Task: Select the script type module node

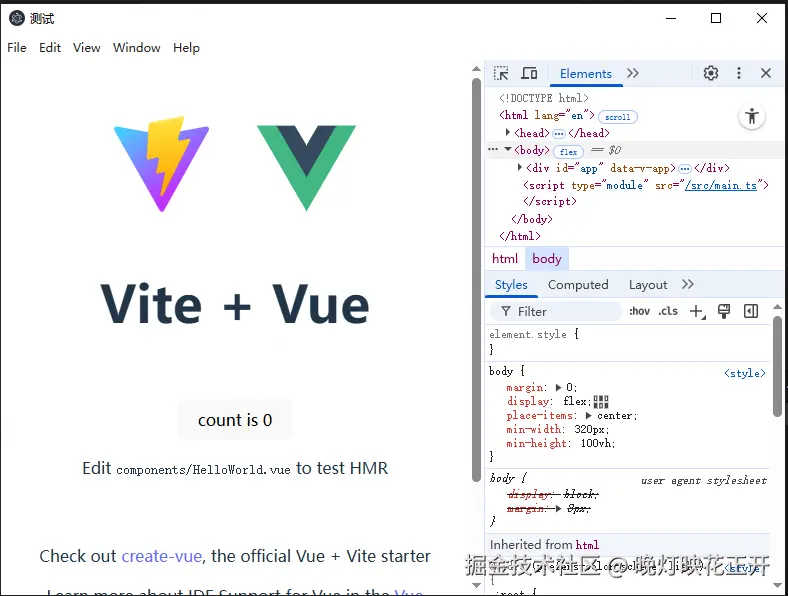Action: [645, 185]
